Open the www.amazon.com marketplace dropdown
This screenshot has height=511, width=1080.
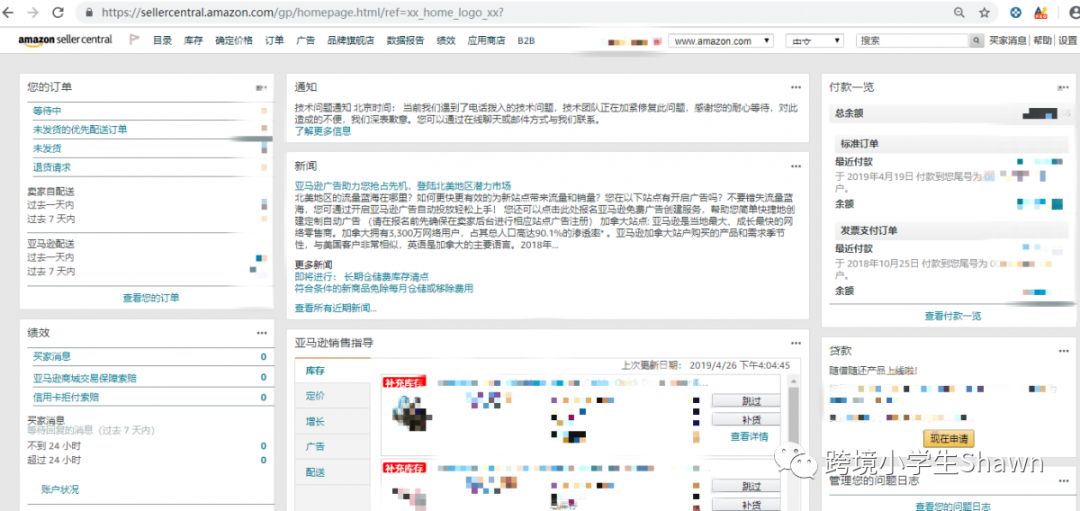[720, 41]
